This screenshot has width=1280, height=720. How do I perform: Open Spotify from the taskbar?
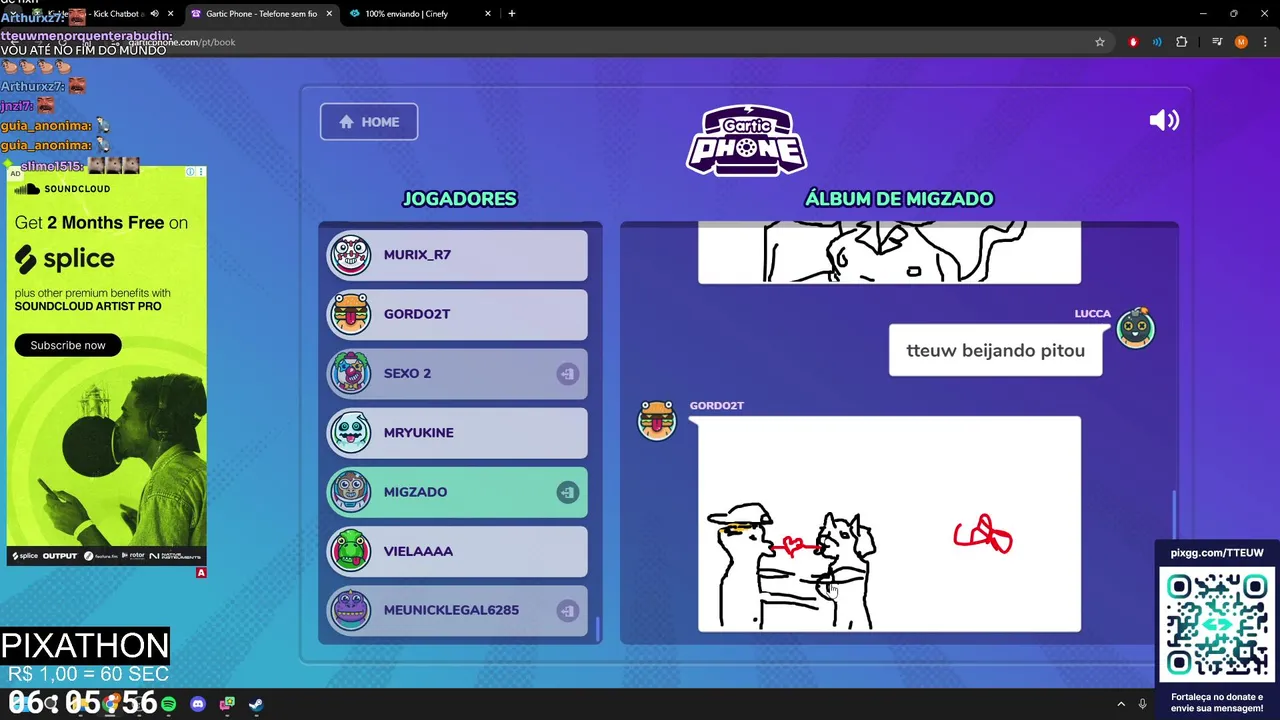coord(169,704)
